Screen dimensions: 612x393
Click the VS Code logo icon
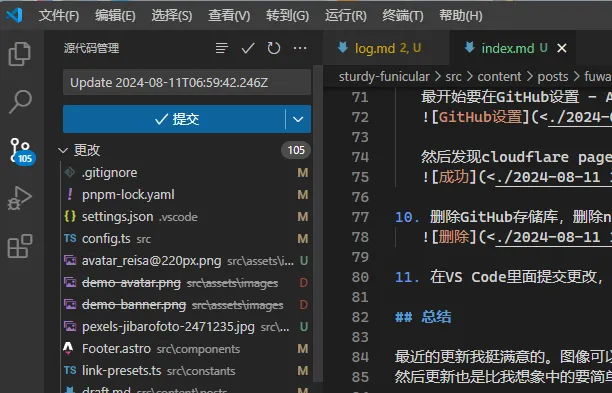pyautogui.click(x=14, y=15)
